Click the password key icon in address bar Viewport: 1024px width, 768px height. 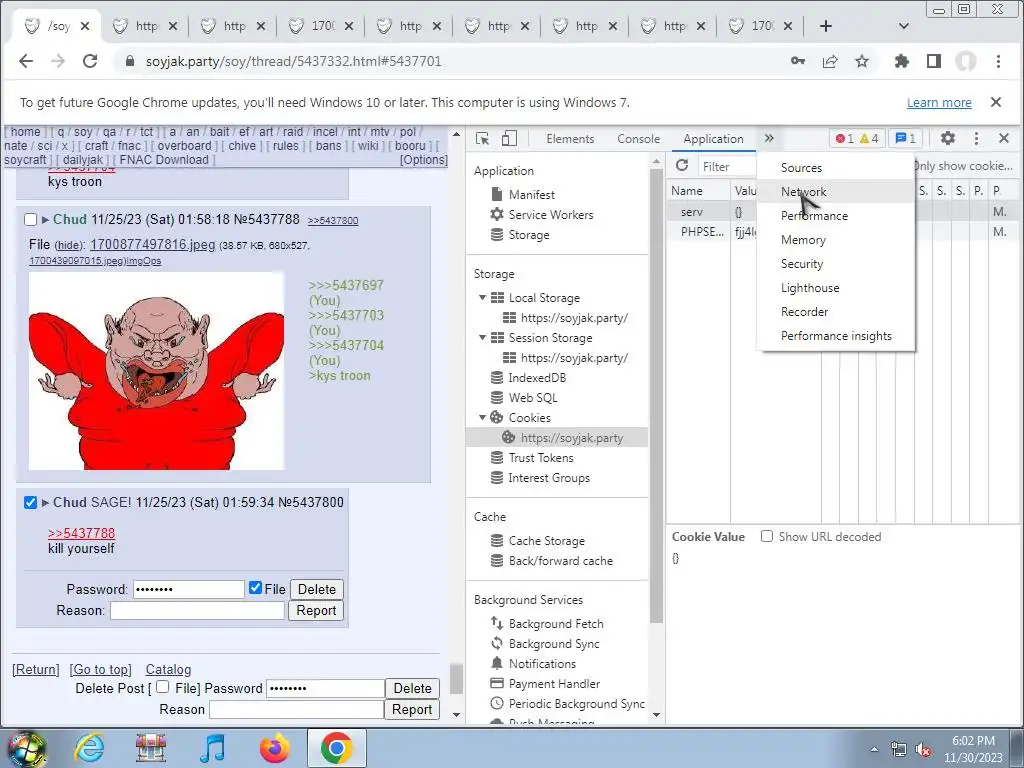[x=797, y=61]
